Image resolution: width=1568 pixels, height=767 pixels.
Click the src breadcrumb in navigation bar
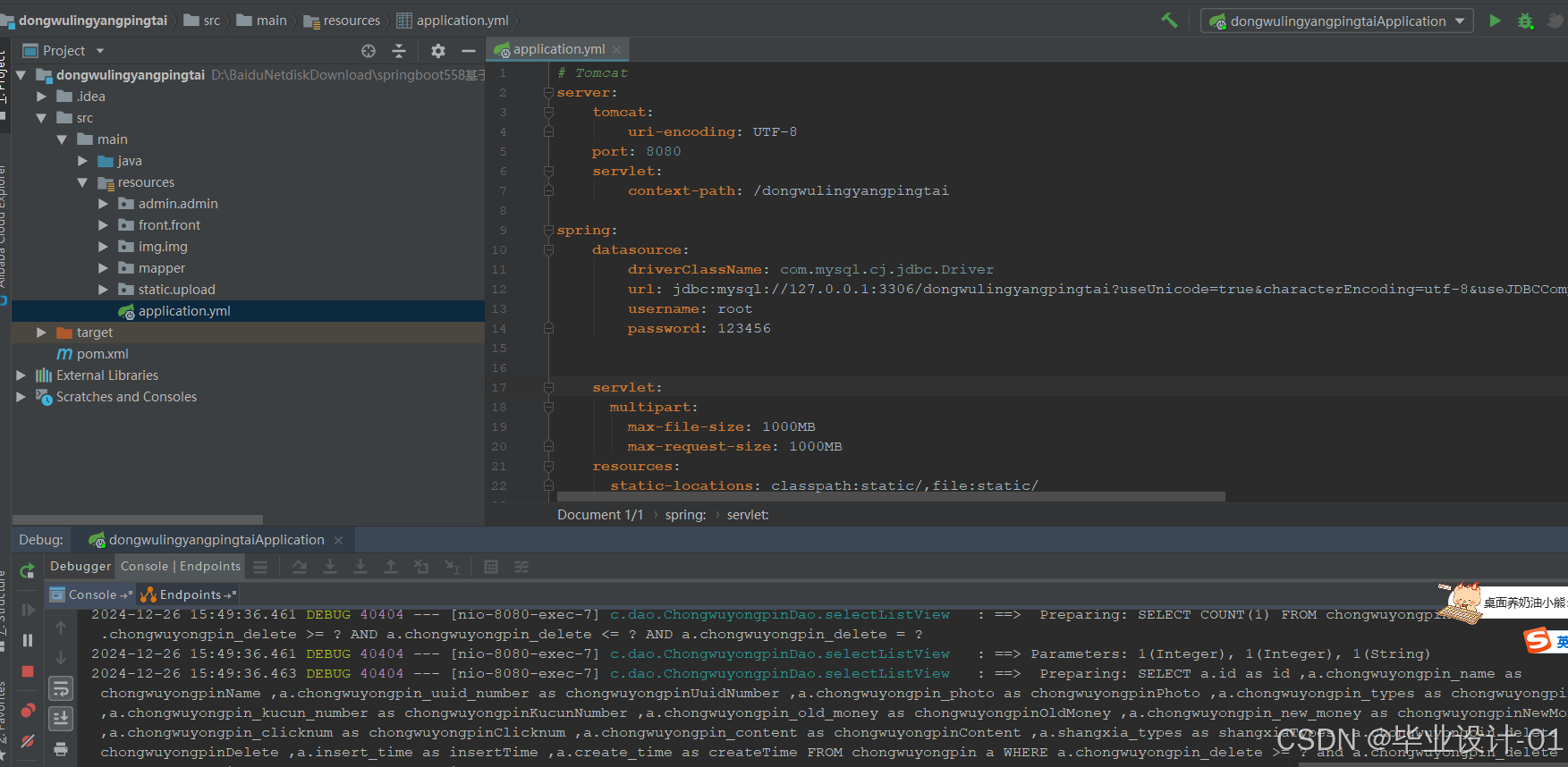pyautogui.click(x=201, y=21)
